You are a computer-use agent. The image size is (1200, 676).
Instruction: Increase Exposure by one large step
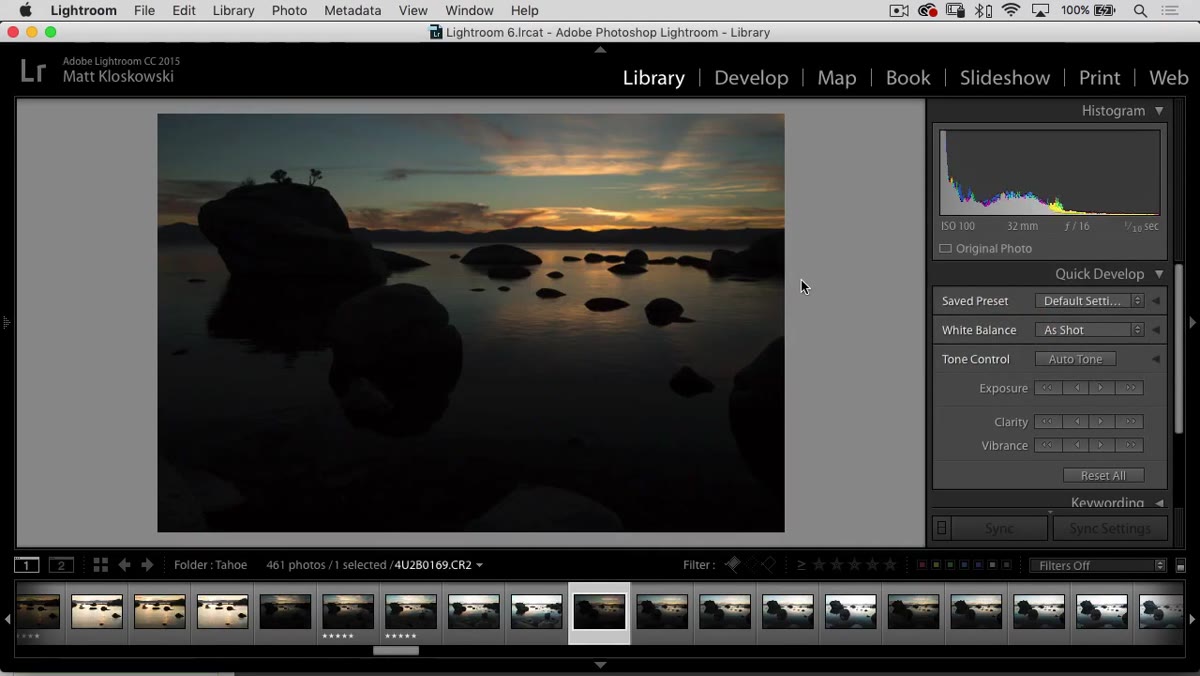[1130, 388]
